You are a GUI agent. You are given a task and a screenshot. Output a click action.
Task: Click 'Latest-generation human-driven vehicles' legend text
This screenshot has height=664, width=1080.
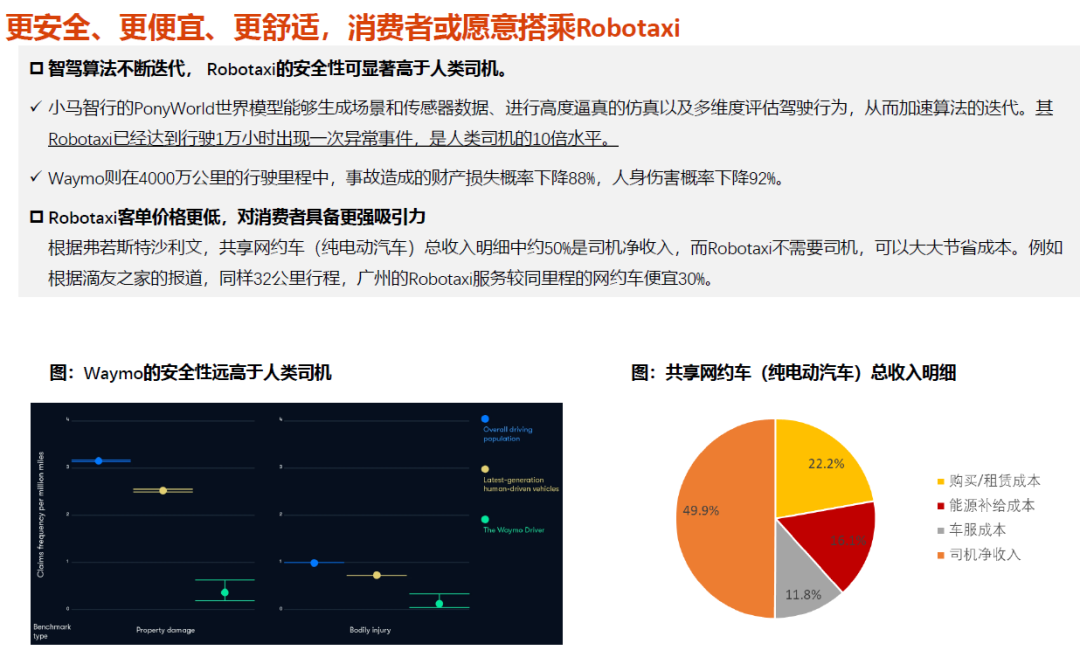click(x=521, y=484)
